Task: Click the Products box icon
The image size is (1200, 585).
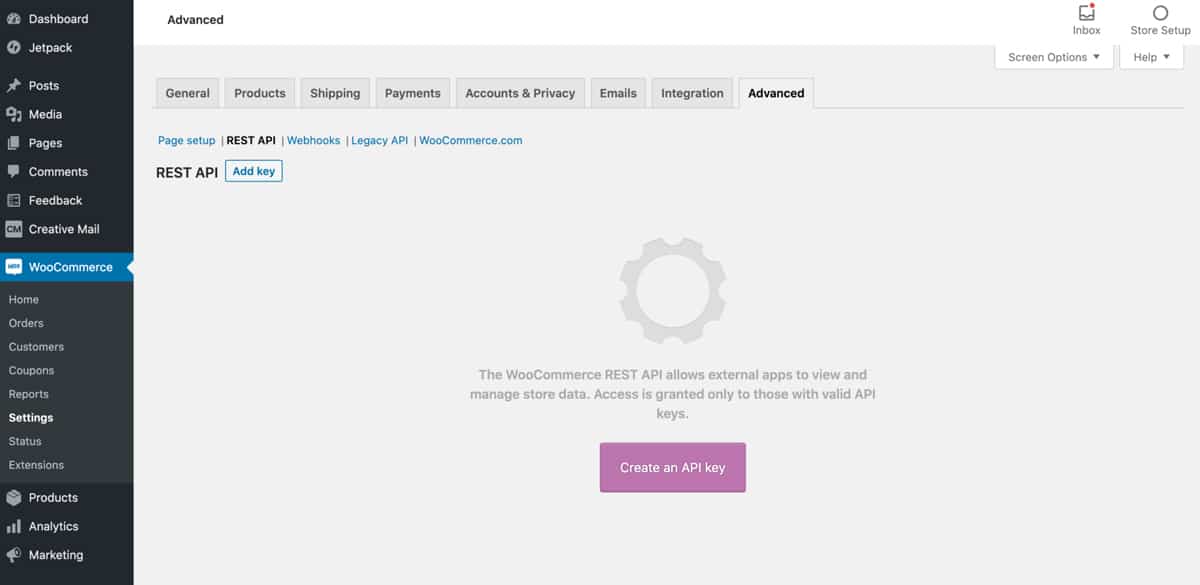Action: click(14, 497)
